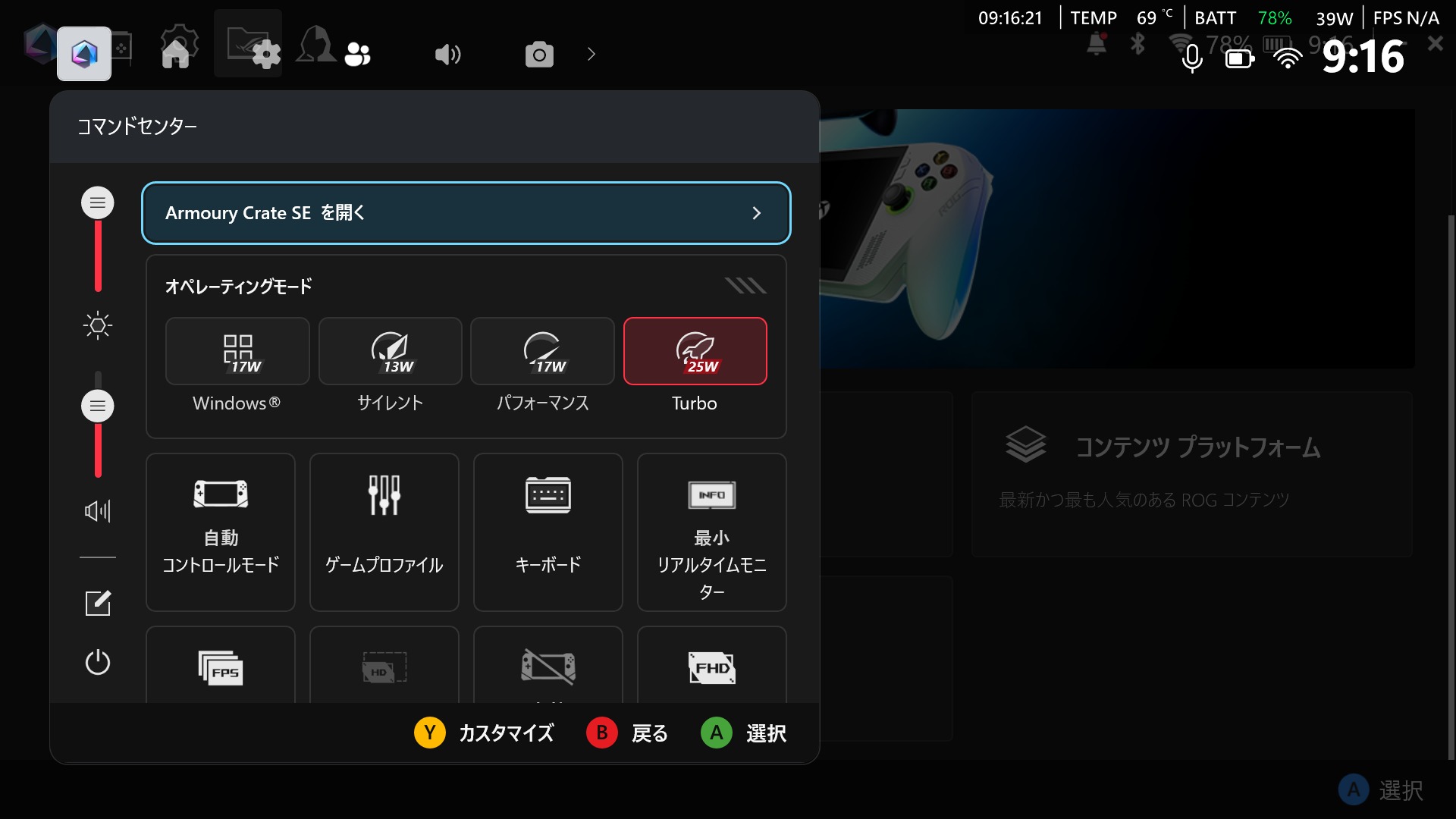The image size is (1456, 819).
Task: Click the 戻る B button
Action: 602,733
